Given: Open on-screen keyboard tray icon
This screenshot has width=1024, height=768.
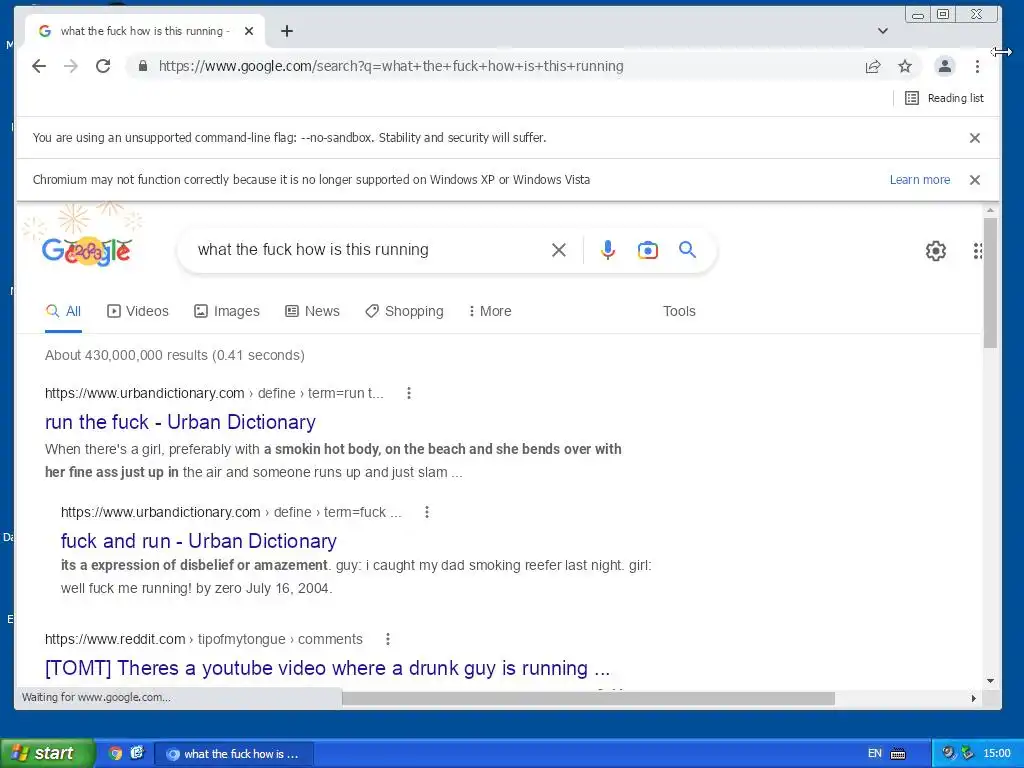Looking at the screenshot, I should [x=898, y=754].
